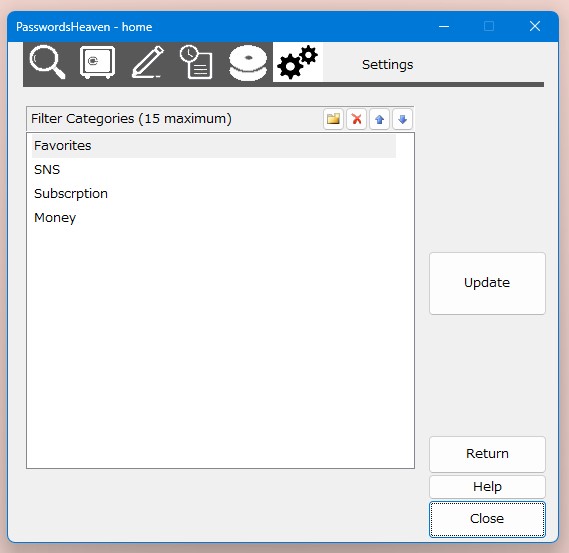Select the SNS category
This screenshot has height=553, width=569.
click(214, 170)
